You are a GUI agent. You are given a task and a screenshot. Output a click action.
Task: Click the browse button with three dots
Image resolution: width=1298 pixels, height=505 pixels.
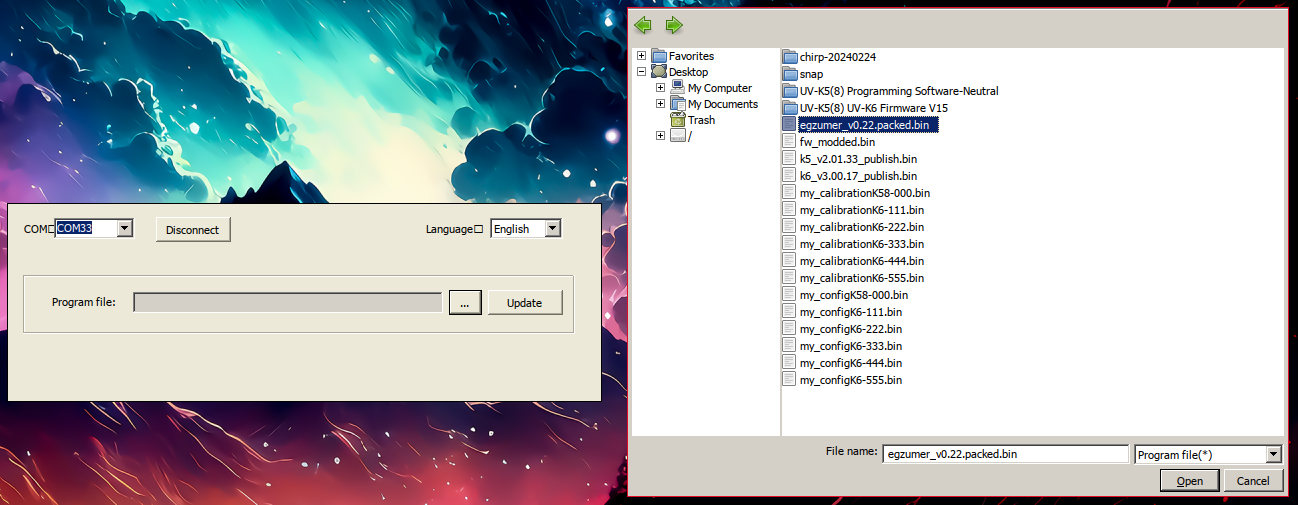pyautogui.click(x=465, y=303)
